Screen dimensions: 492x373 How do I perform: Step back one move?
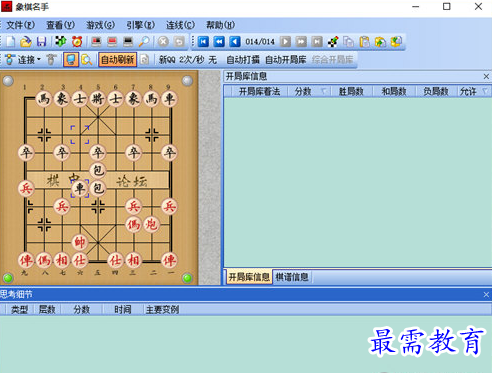point(235,42)
